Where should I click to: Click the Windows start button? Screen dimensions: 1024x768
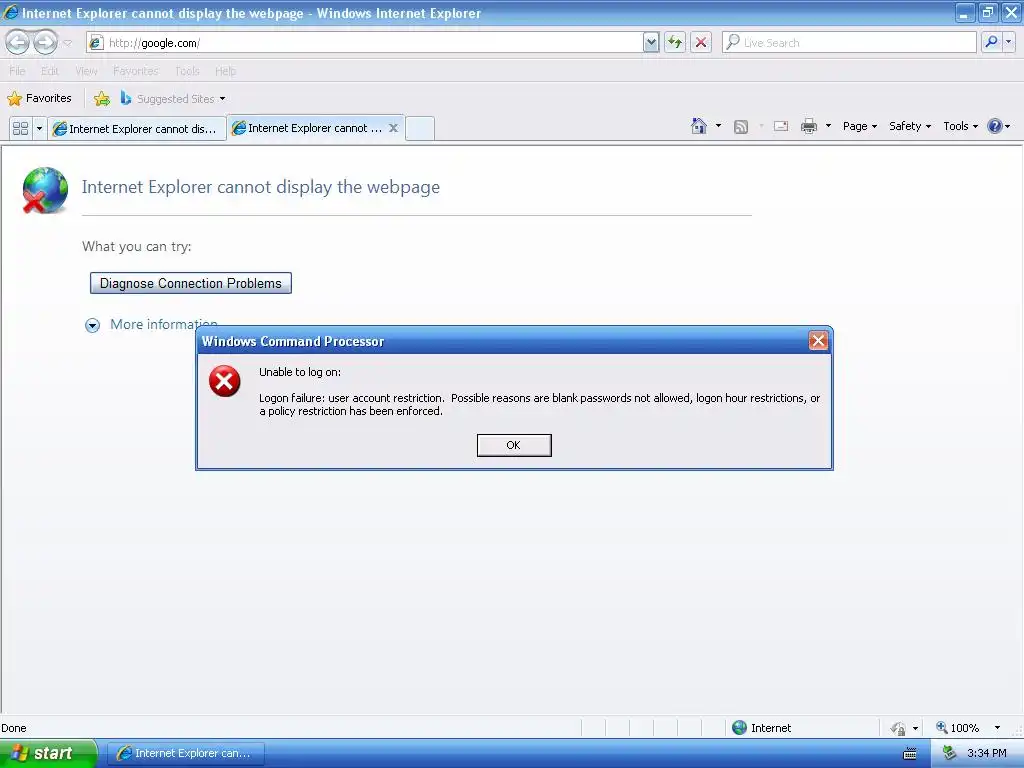pos(48,753)
